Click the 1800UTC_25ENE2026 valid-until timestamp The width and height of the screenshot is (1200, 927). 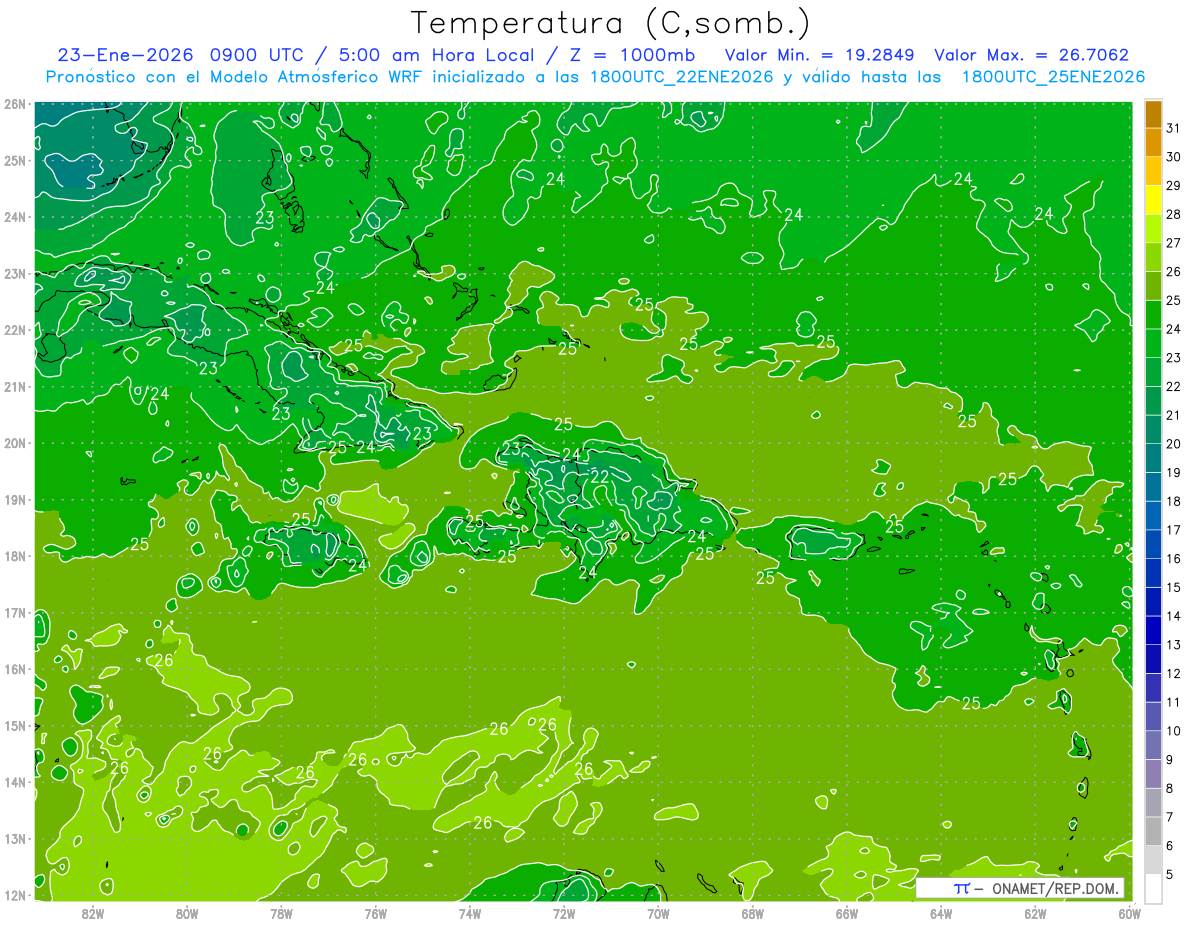(x=1053, y=77)
